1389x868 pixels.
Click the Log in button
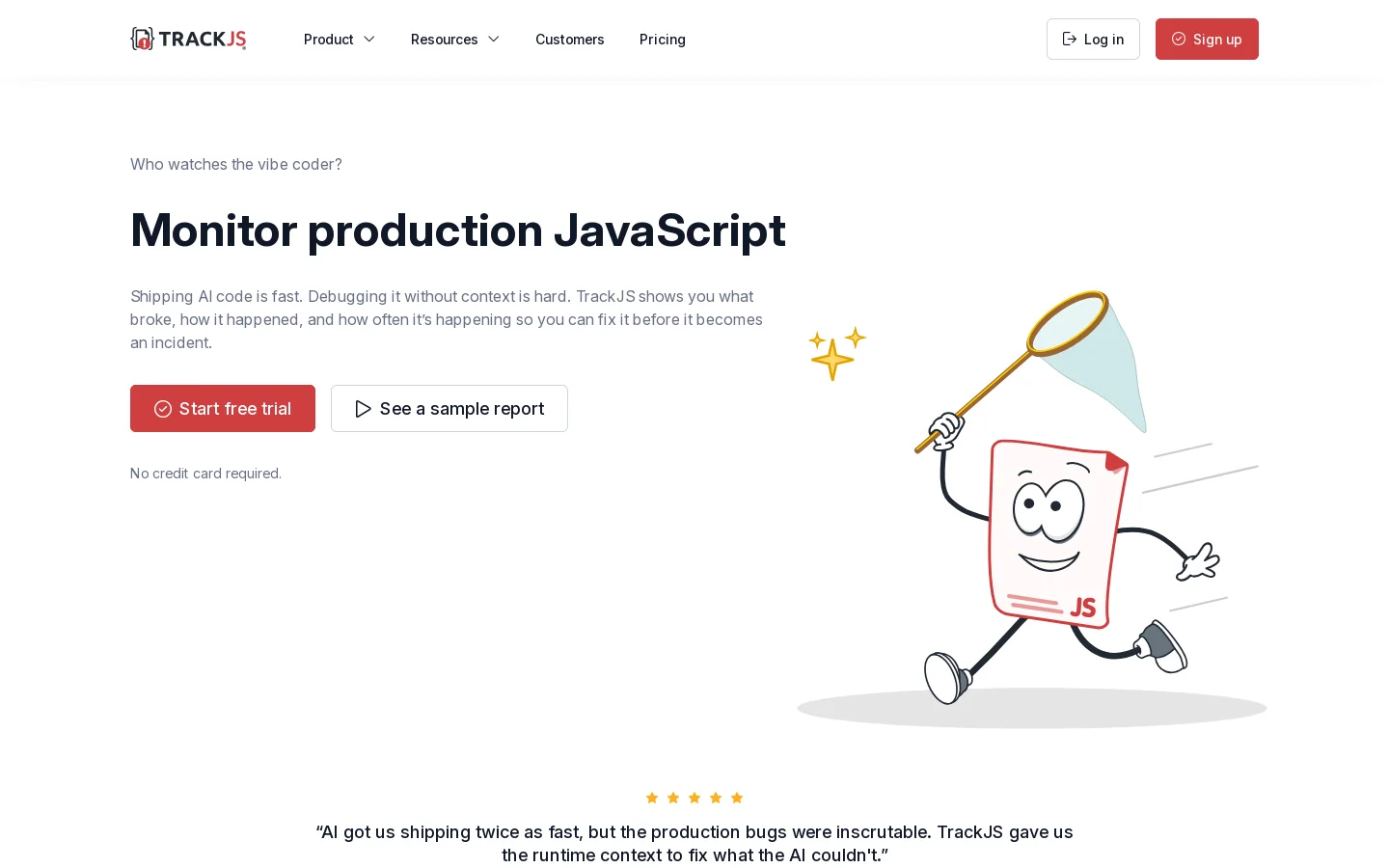[x=1093, y=40]
